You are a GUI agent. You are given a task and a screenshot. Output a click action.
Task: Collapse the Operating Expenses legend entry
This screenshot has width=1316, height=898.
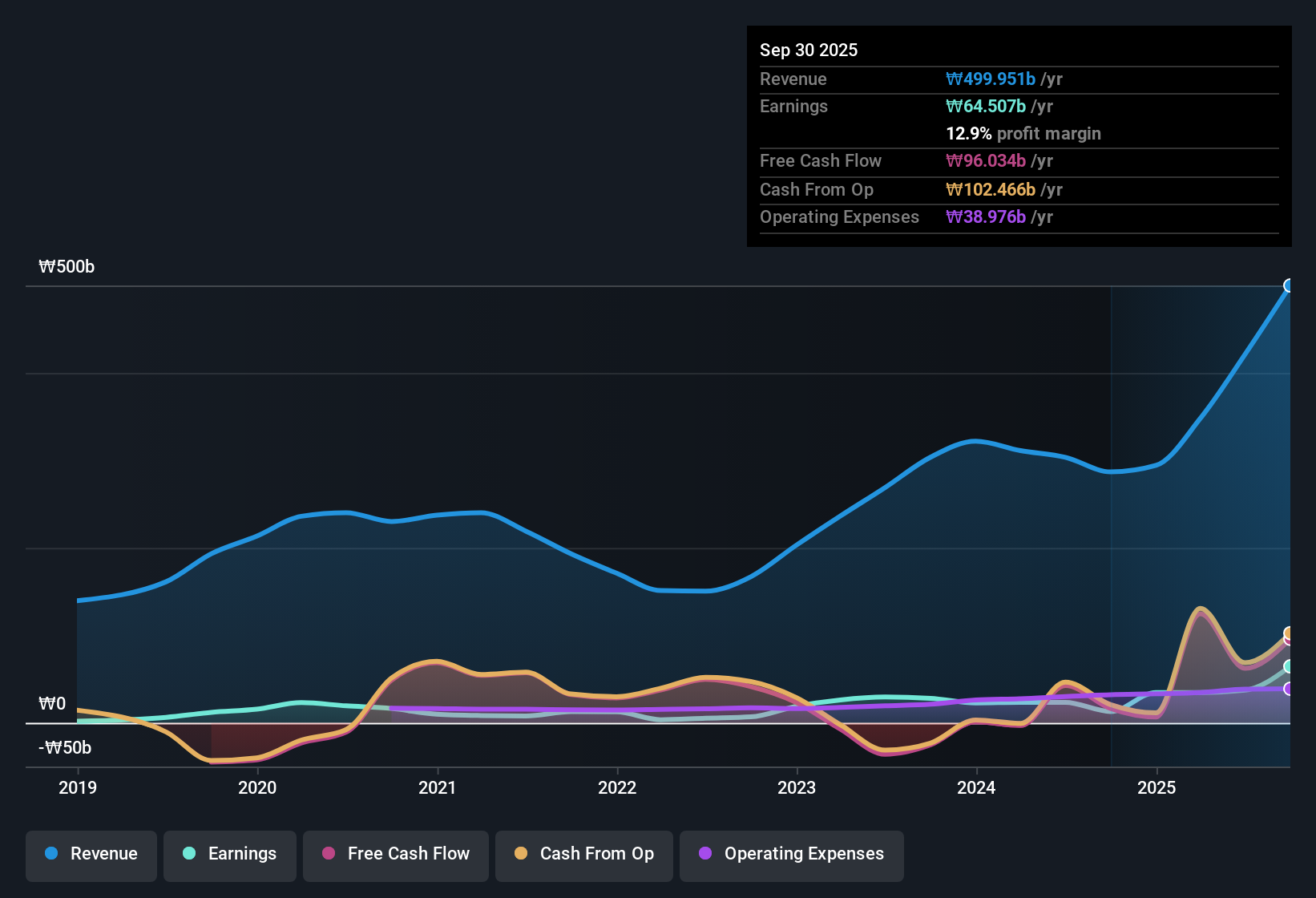(791, 854)
